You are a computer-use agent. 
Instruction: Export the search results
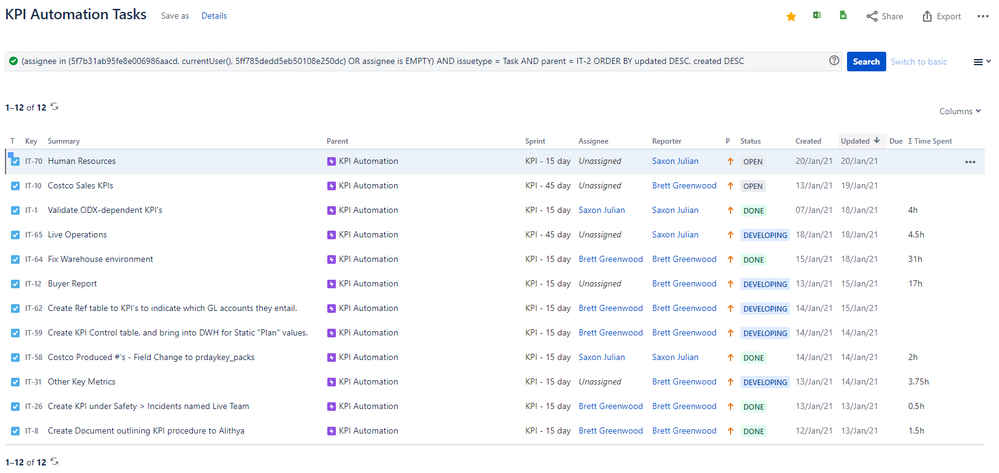click(x=942, y=17)
